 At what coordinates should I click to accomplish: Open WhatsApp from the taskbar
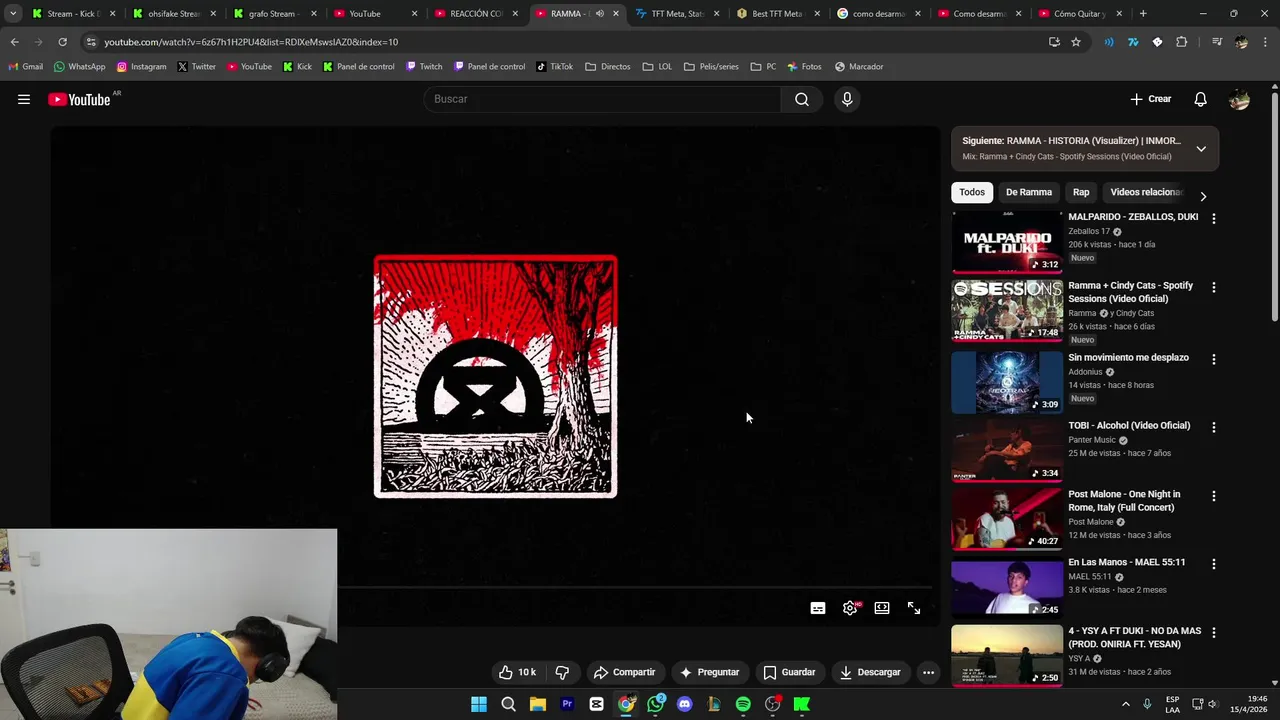[x=656, y=704]
